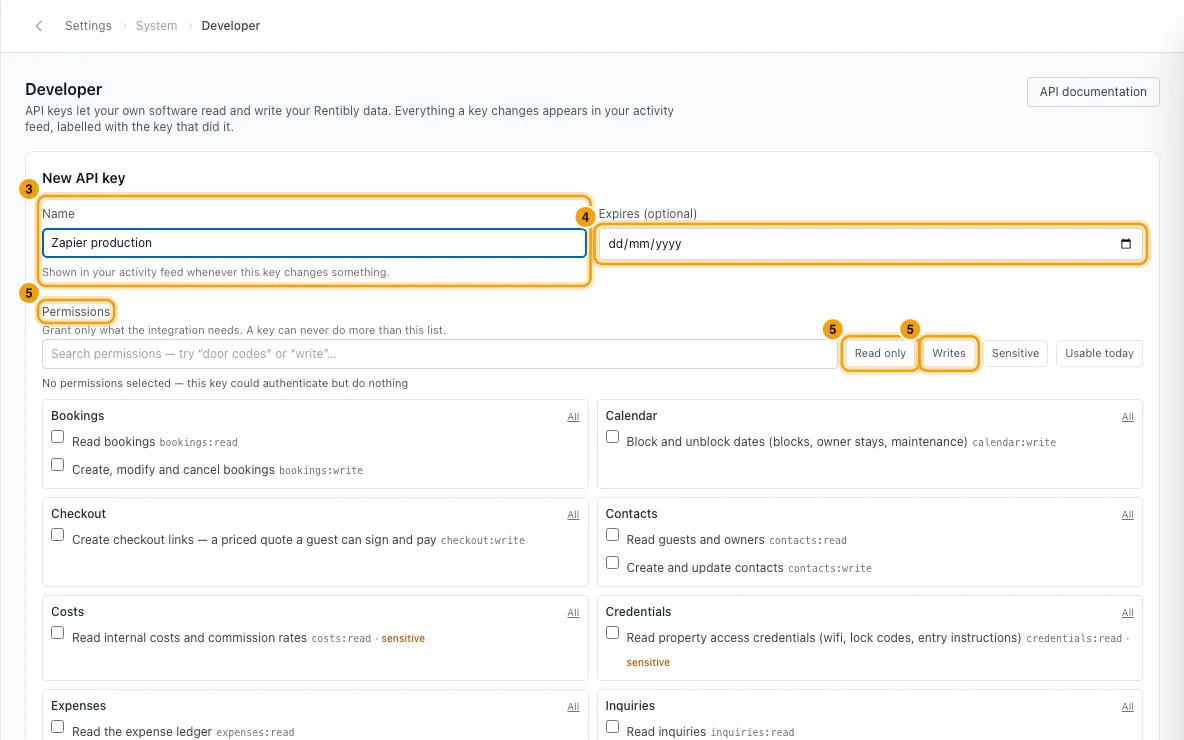Click the checkout:write scope code
Screen dimensions: 1184x740
coord(483,541)
